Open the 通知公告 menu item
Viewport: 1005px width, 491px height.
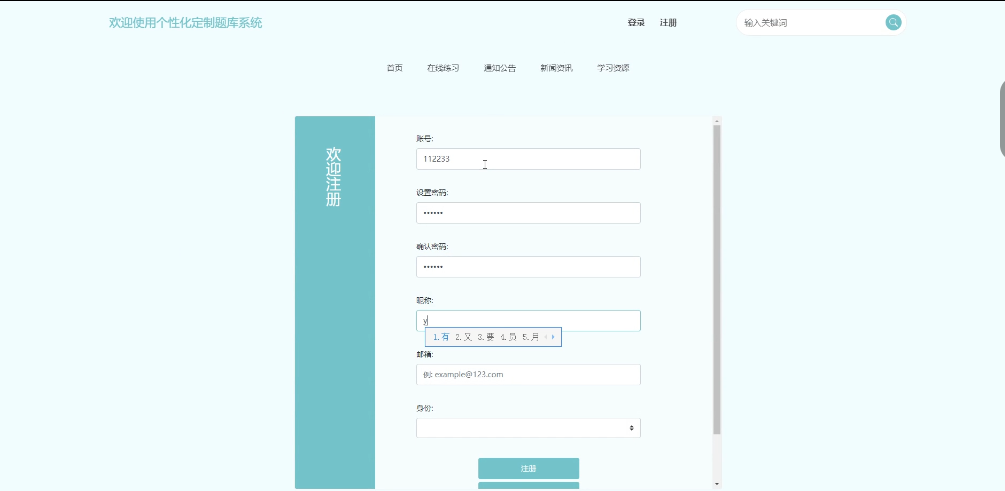(x=500, y=68)
